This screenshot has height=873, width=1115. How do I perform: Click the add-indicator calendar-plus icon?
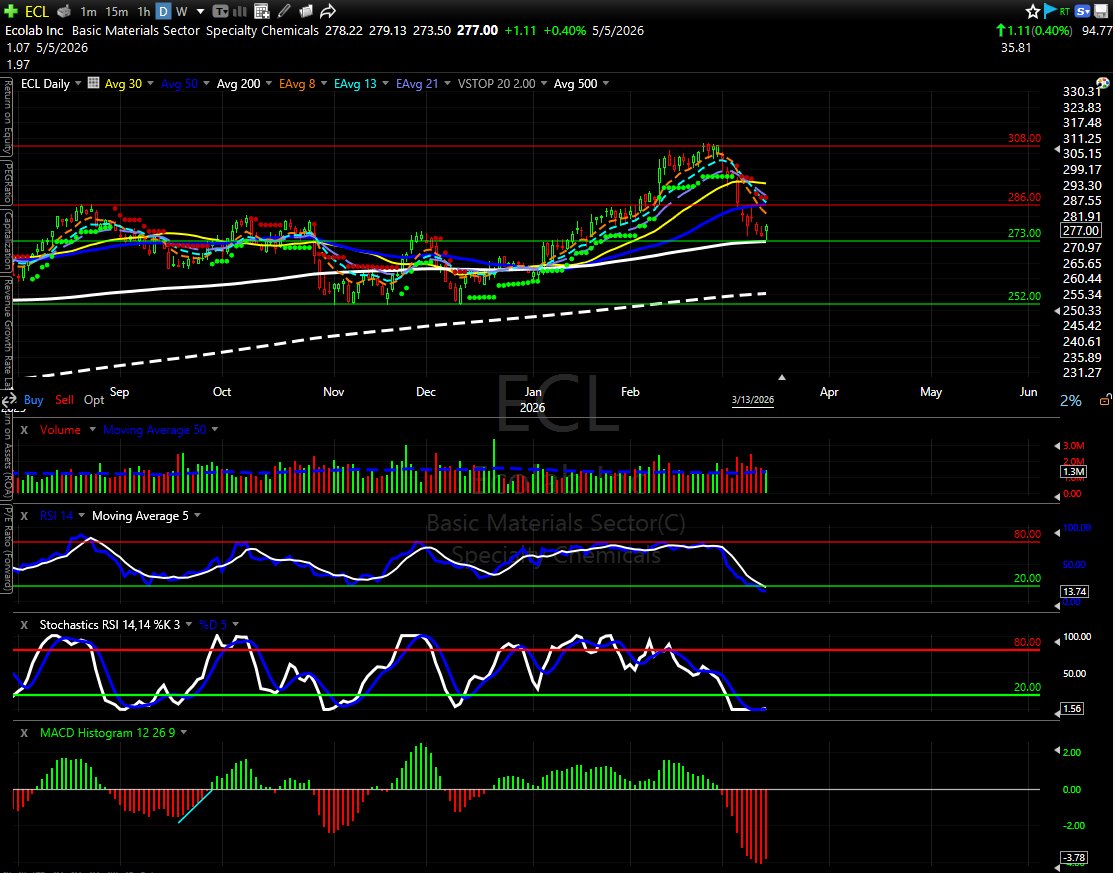point(262,11)
